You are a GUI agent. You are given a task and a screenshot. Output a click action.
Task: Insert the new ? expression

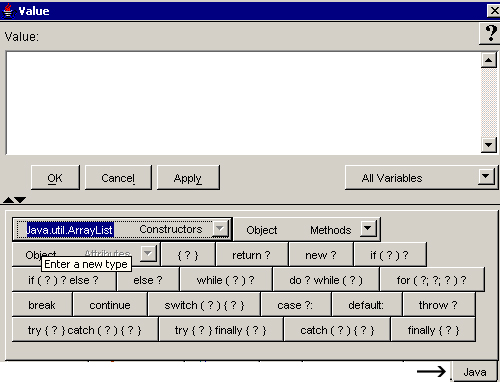coord(321,255)
